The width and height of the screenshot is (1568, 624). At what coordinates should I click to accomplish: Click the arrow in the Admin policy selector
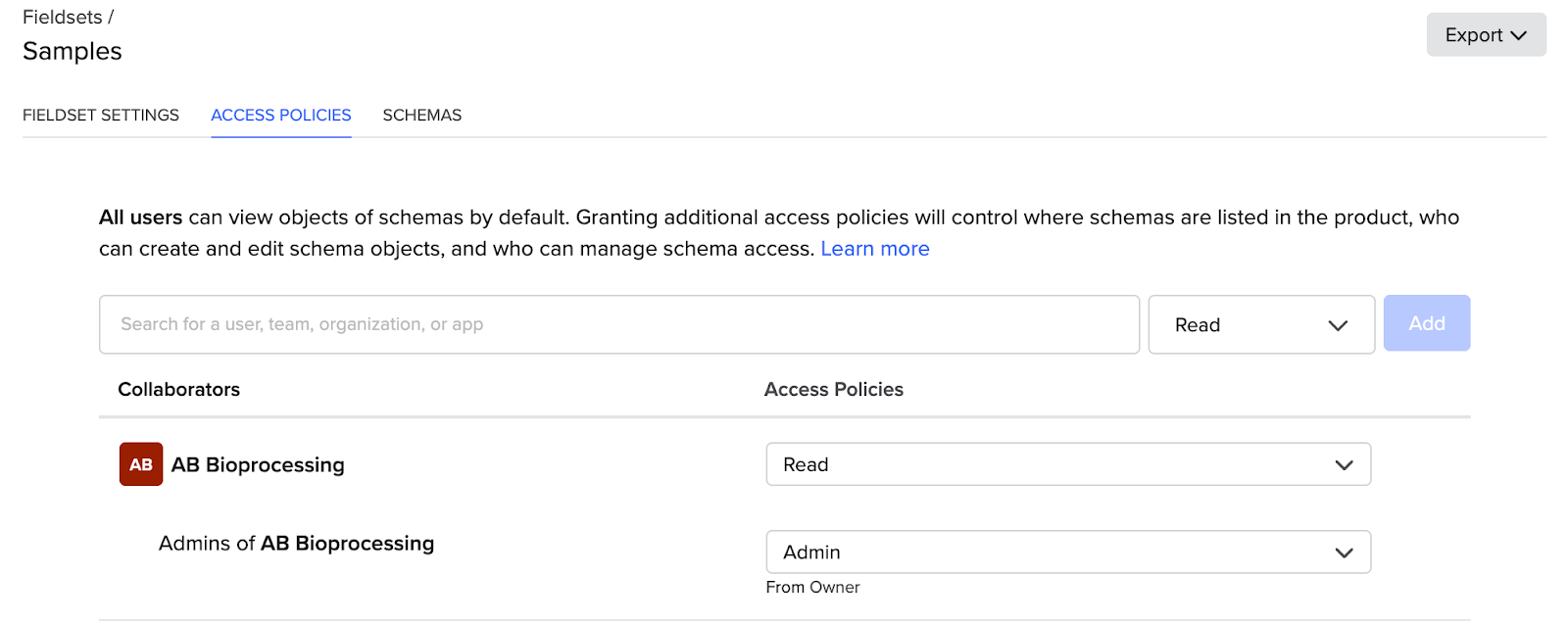tap(1344, 553)
